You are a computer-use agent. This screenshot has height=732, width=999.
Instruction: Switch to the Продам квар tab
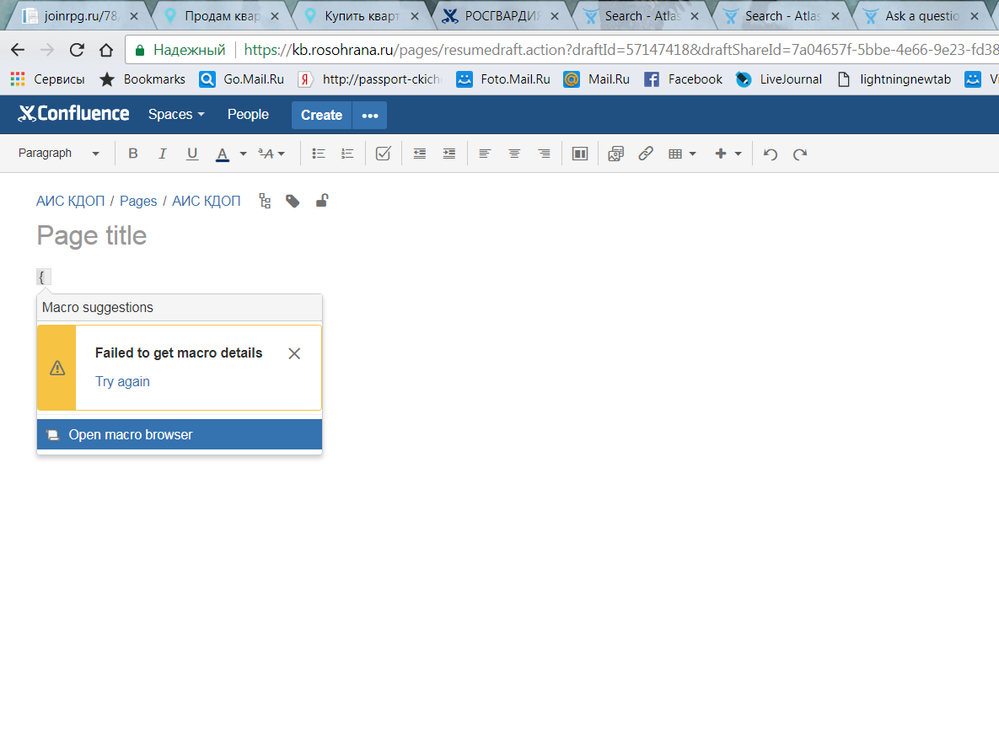coord(222,16)
